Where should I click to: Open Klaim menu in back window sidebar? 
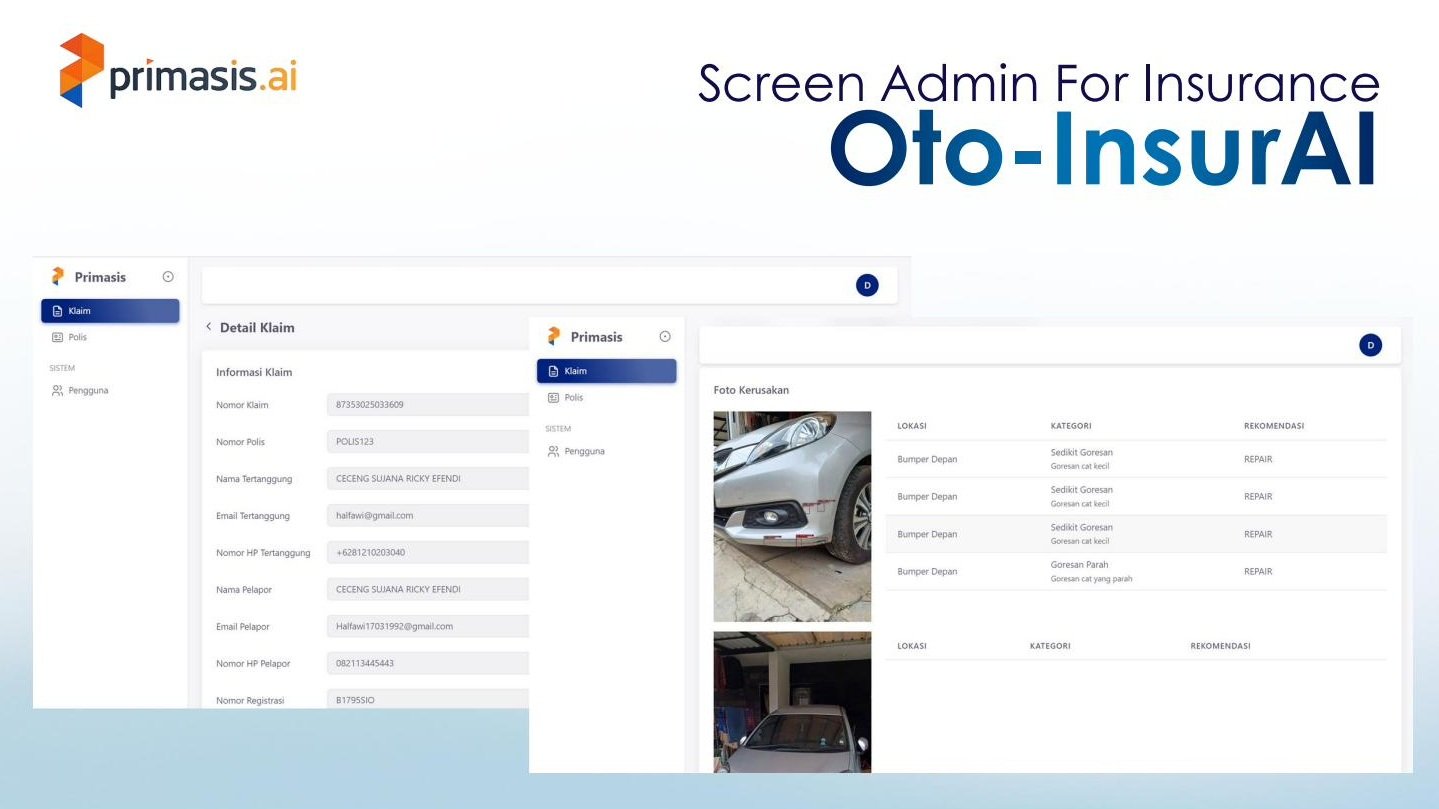110,311
